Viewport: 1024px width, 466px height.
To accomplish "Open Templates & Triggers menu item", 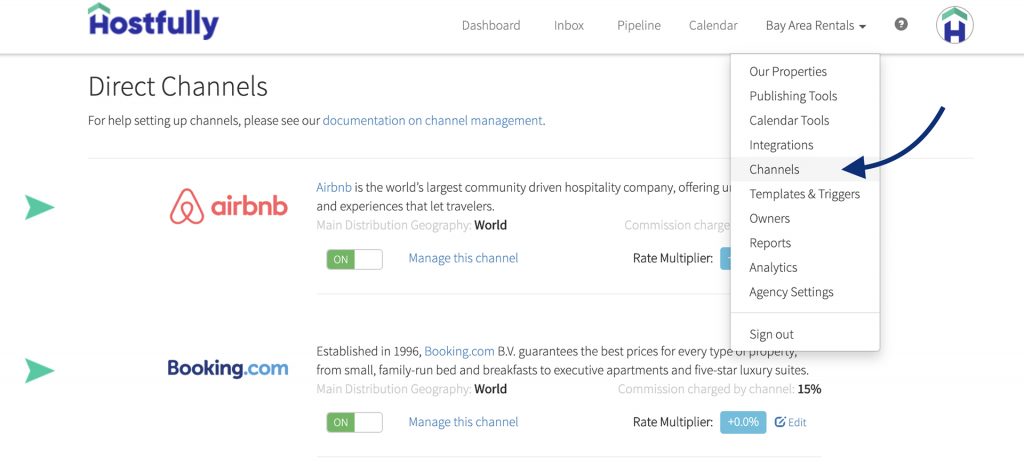I will 805,194.
